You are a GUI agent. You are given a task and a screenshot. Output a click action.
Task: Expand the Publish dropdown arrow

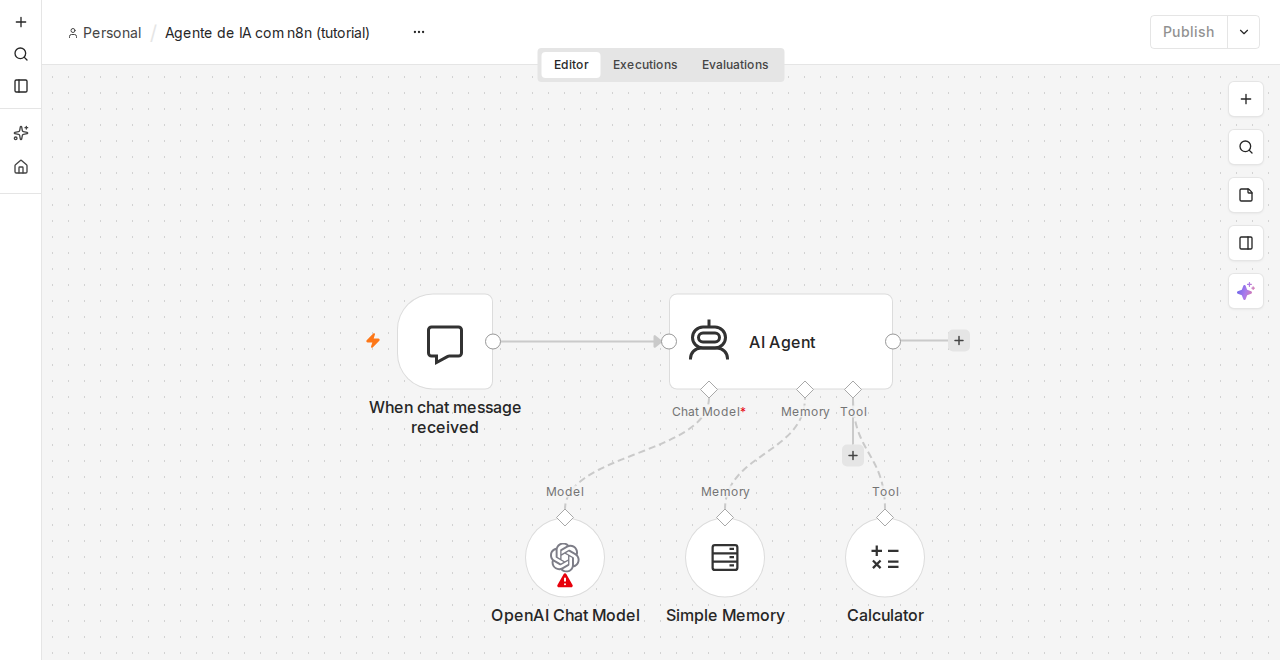tap(1244, 32)
